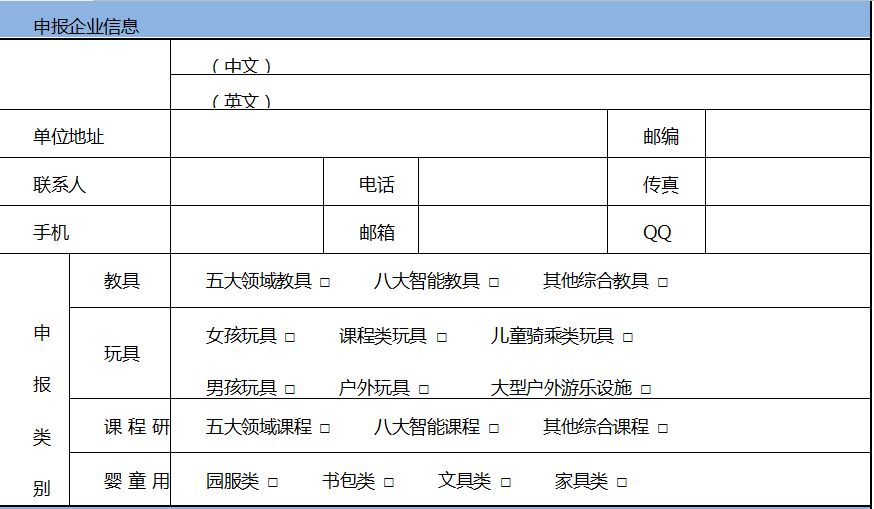Select the 儿童骑乘类玩具 checkbox
The image size is (874, 509).
tap(628, 338)
